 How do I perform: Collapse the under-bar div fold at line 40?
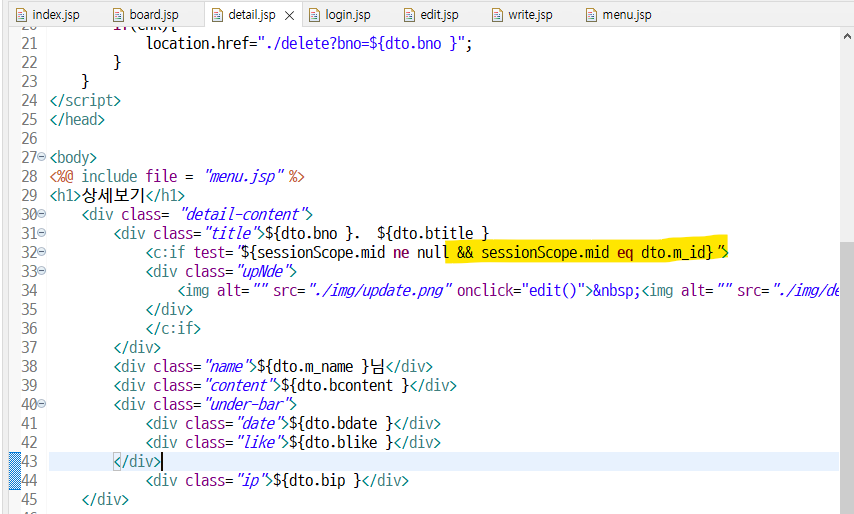(42, 404)
